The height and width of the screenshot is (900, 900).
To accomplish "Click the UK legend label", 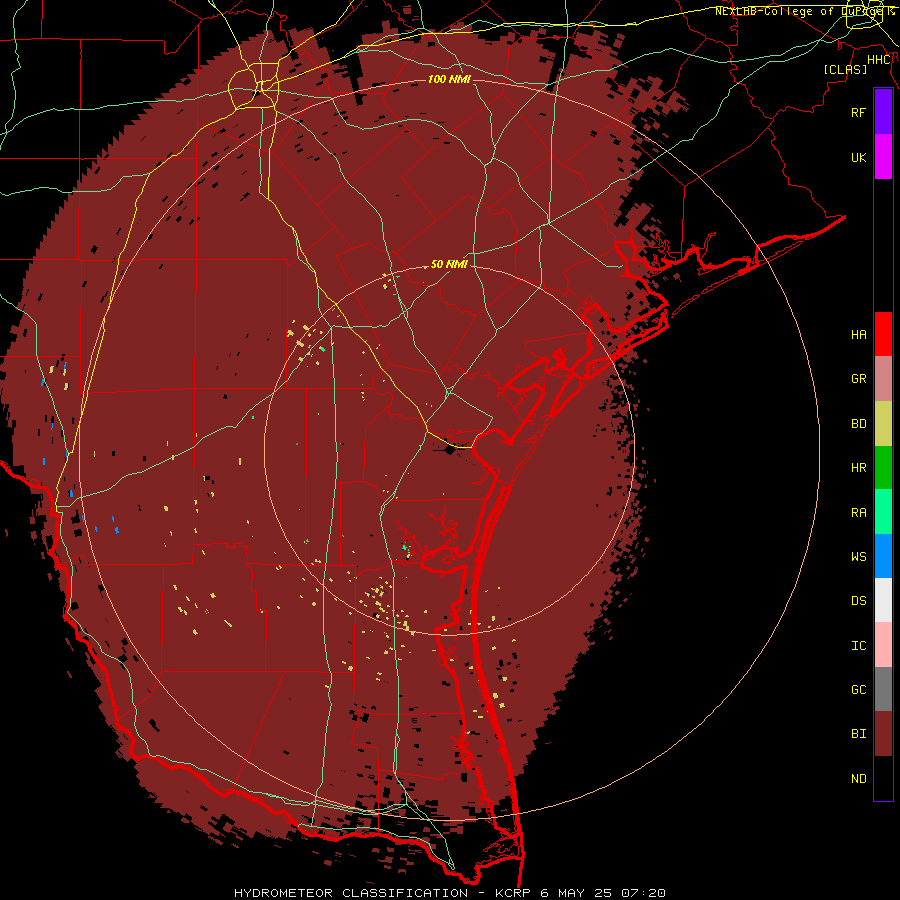I will coord(859,157).
